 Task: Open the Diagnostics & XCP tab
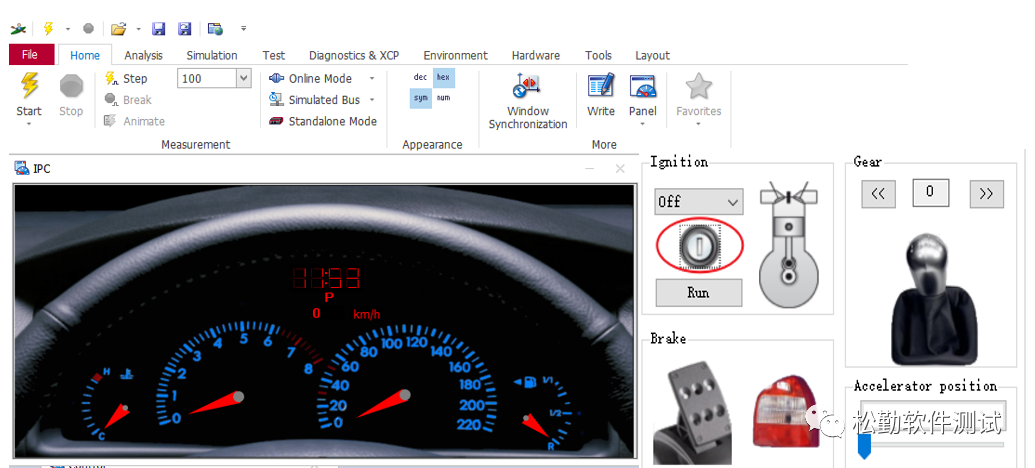tap(354, 55)
